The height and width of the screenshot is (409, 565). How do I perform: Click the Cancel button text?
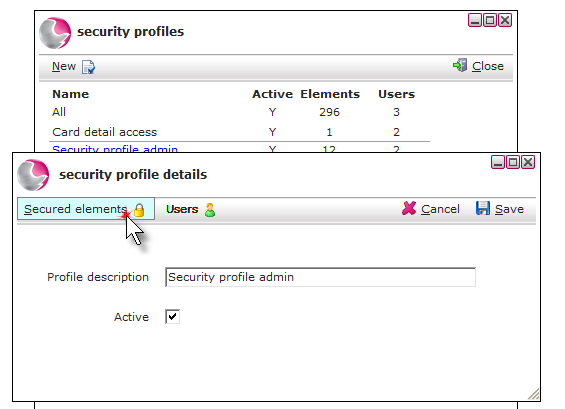440,209
